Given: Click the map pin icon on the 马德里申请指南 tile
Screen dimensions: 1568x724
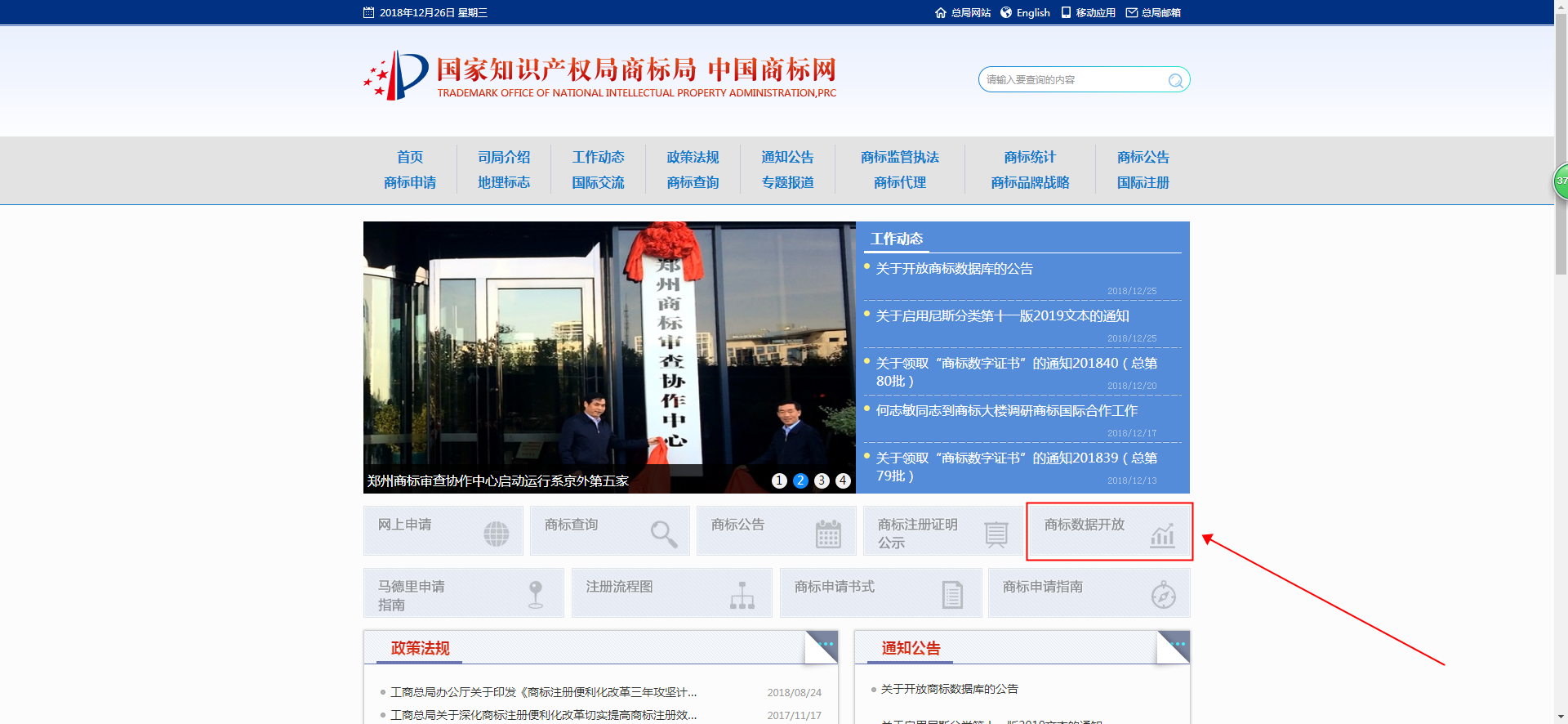Looking at the screenshot, I should click(536, 594).
